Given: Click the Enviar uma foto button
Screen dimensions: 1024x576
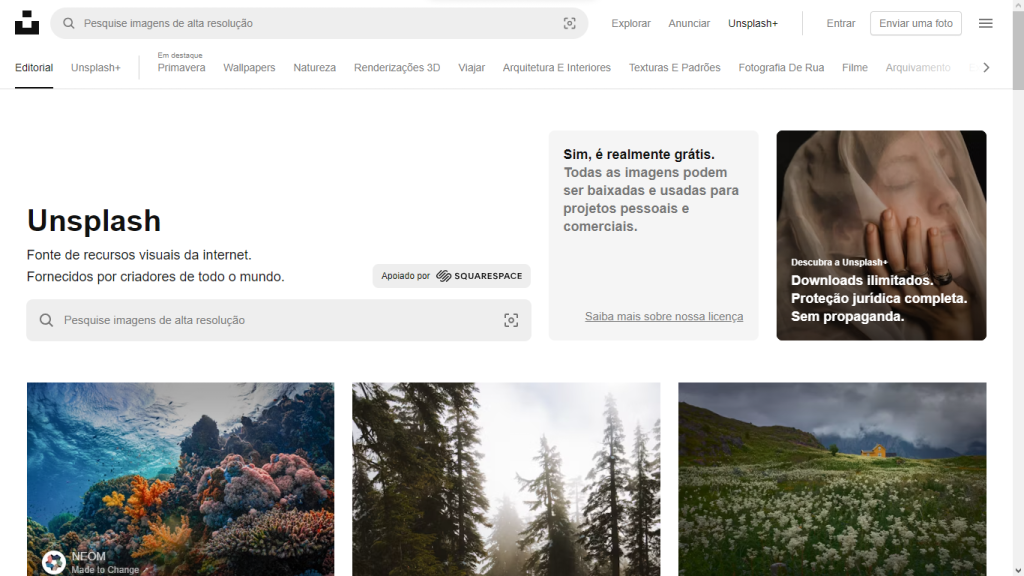Looking at the screenshot, I should pyautogui.click(x=915, y=23).
